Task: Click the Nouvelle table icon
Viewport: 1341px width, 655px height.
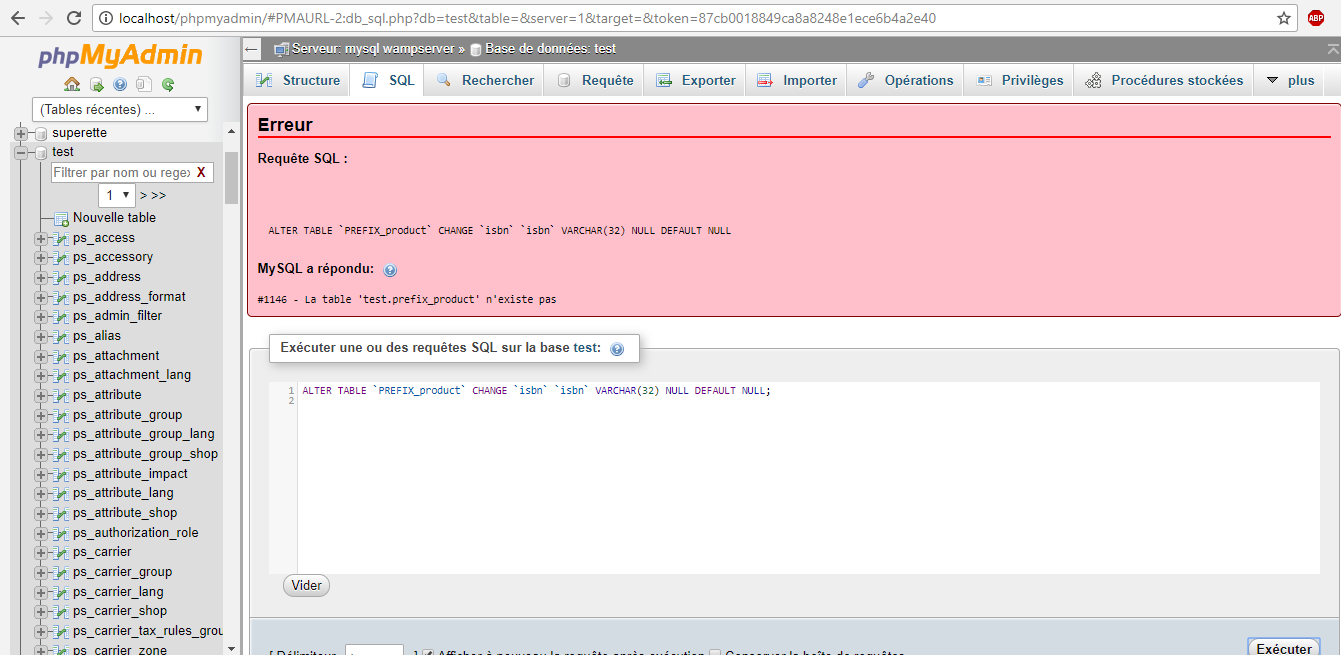Action: (x=60, y=218)
